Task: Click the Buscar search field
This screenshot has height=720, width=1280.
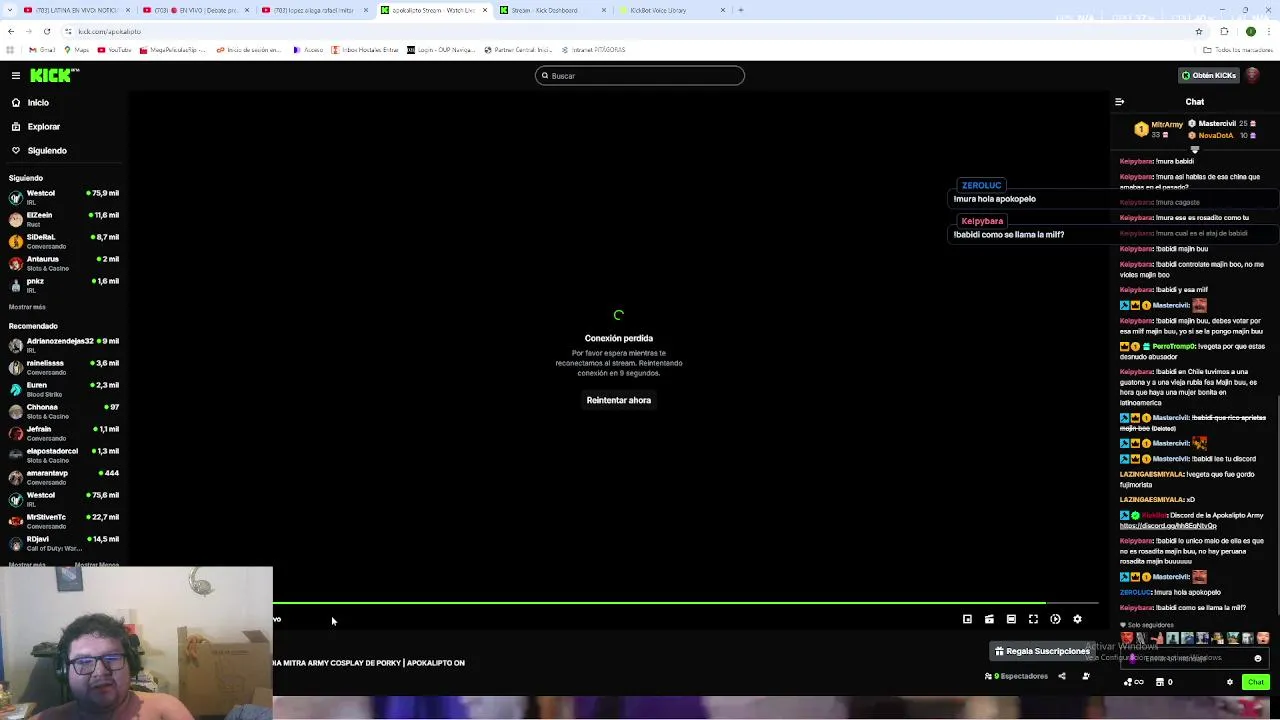Action: pyautogui.click(x=640, y=76)
